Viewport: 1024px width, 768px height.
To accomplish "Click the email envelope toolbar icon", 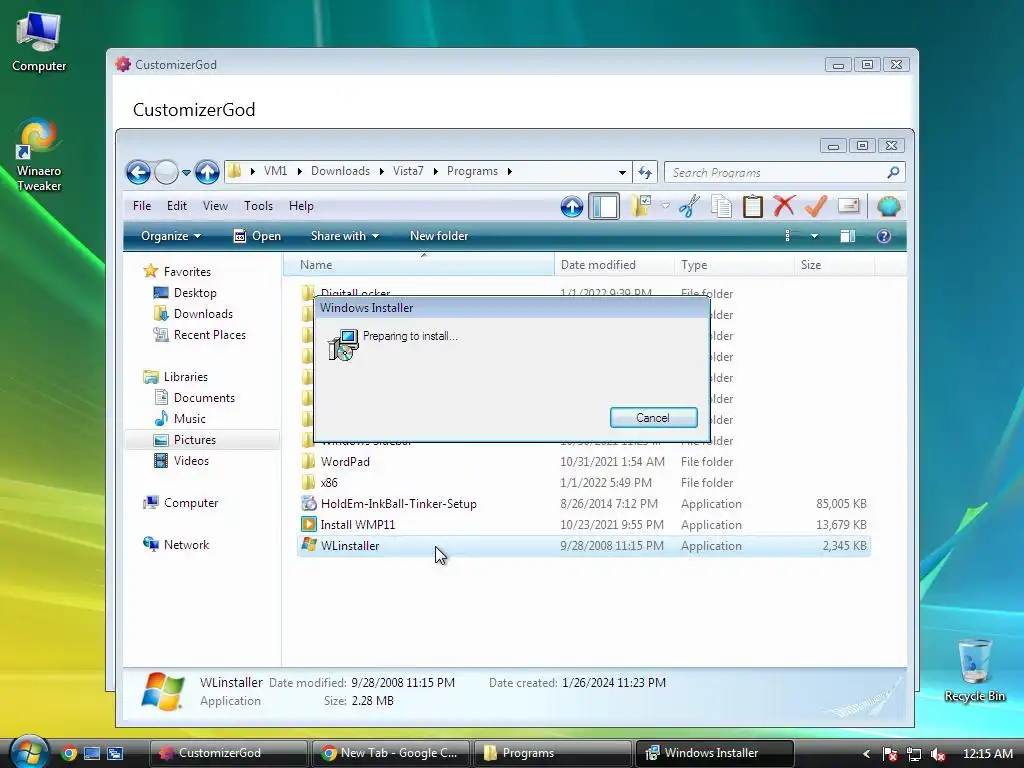I will click(x=848, y=206).
